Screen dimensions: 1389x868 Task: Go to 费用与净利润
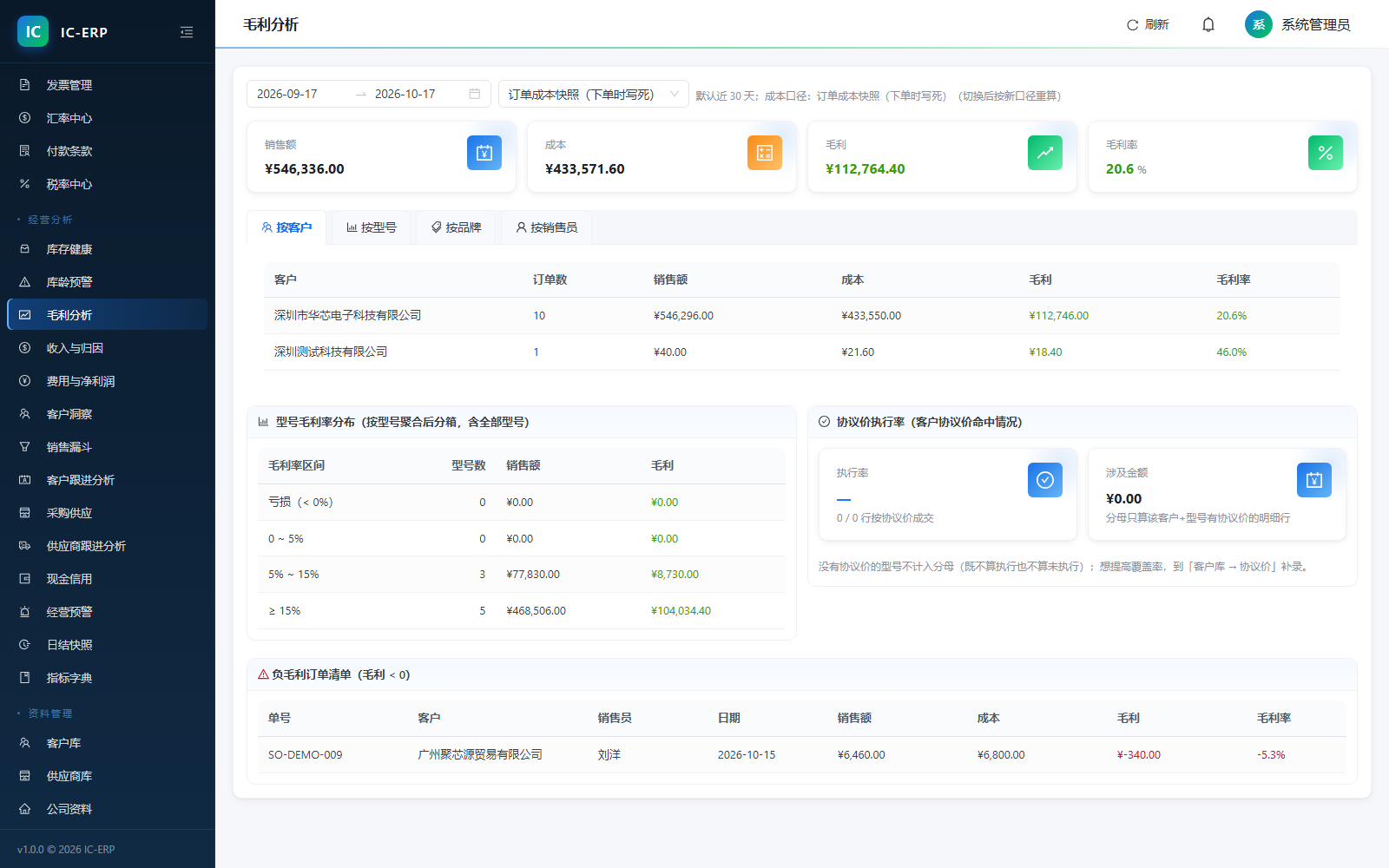point(107,381)
